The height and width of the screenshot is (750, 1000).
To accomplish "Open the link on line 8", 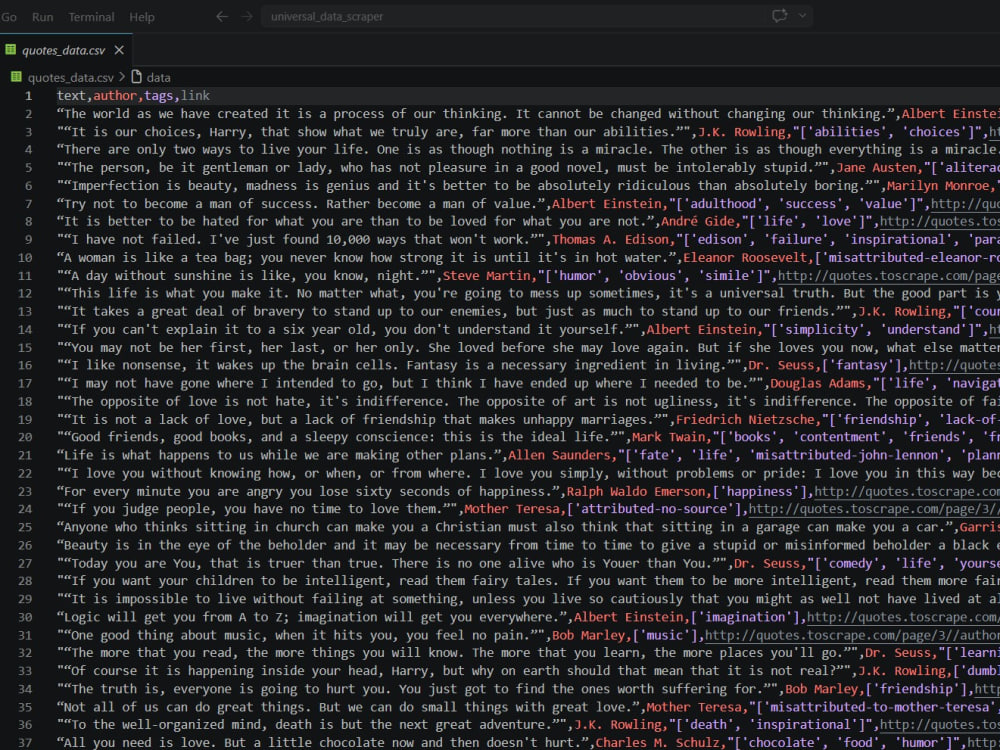I will click(x=939, y=222).
